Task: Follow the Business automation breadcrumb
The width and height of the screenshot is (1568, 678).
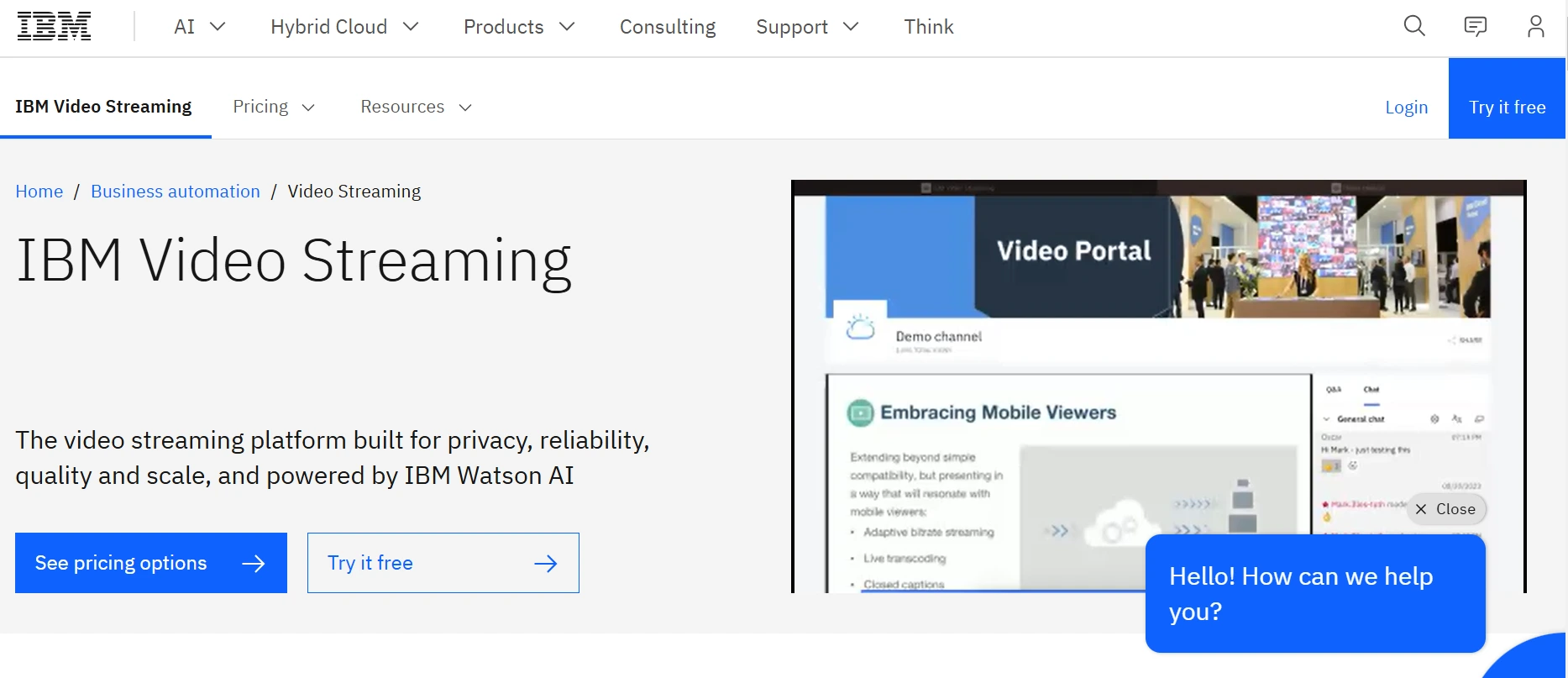Action: pyautogui.click(x=176, y=192)
